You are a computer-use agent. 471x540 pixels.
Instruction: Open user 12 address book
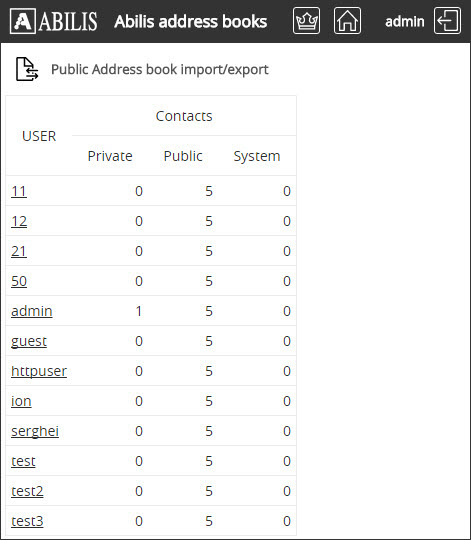coord(19,221)
